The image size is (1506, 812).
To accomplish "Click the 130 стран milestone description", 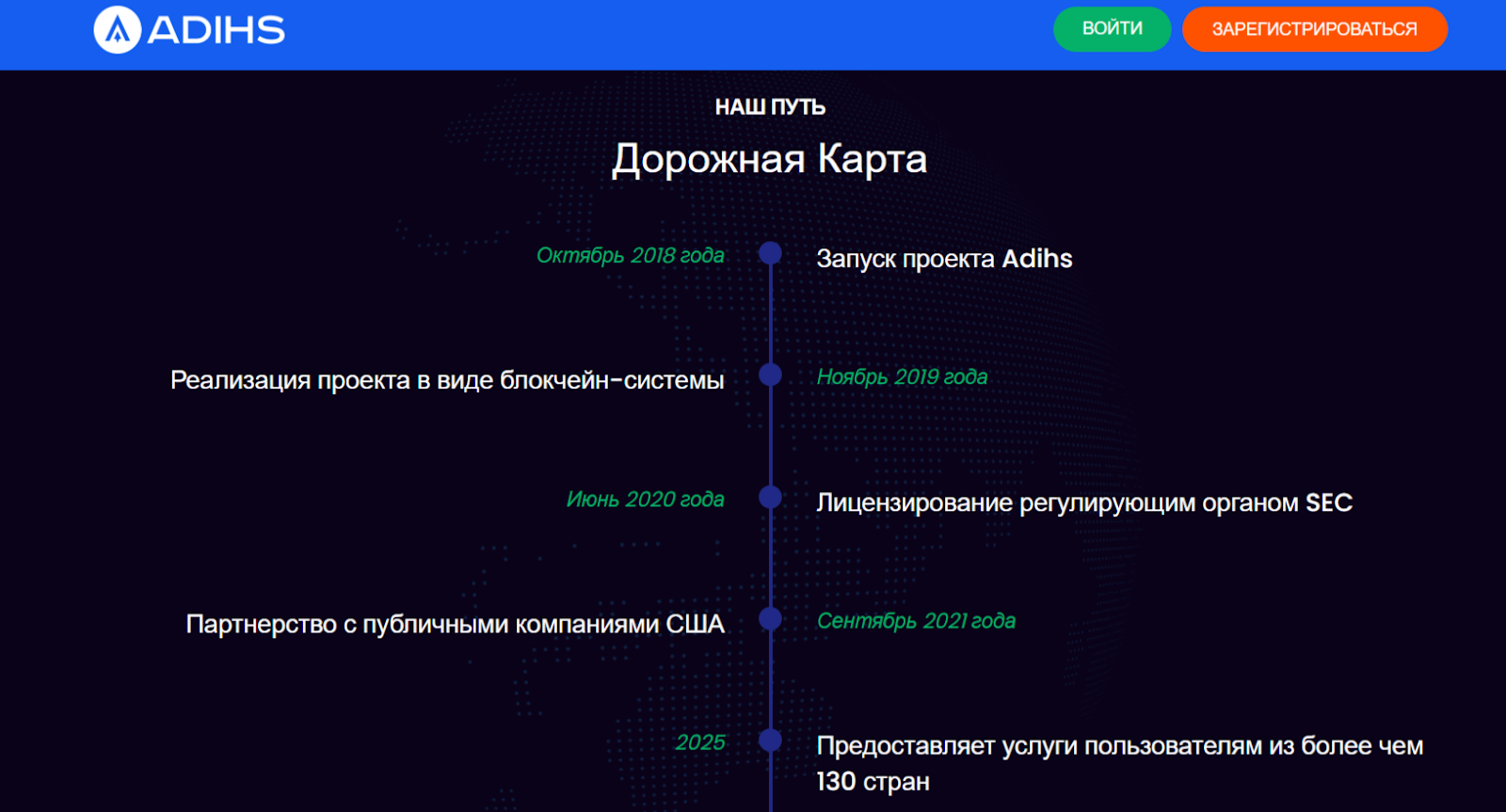I will pyautogui.click(x=1118, y=763).
